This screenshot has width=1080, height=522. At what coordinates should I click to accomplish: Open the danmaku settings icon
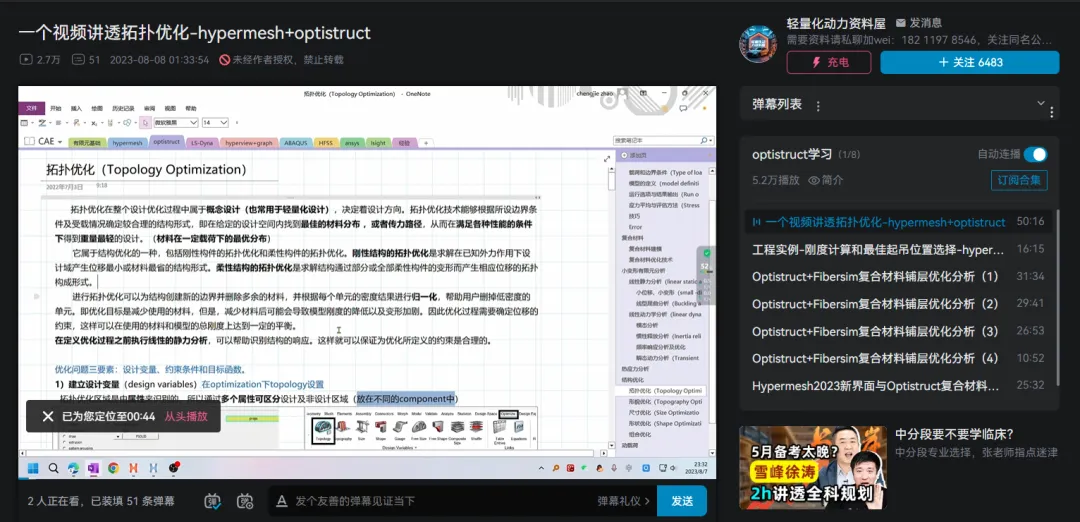click(245, 501)
